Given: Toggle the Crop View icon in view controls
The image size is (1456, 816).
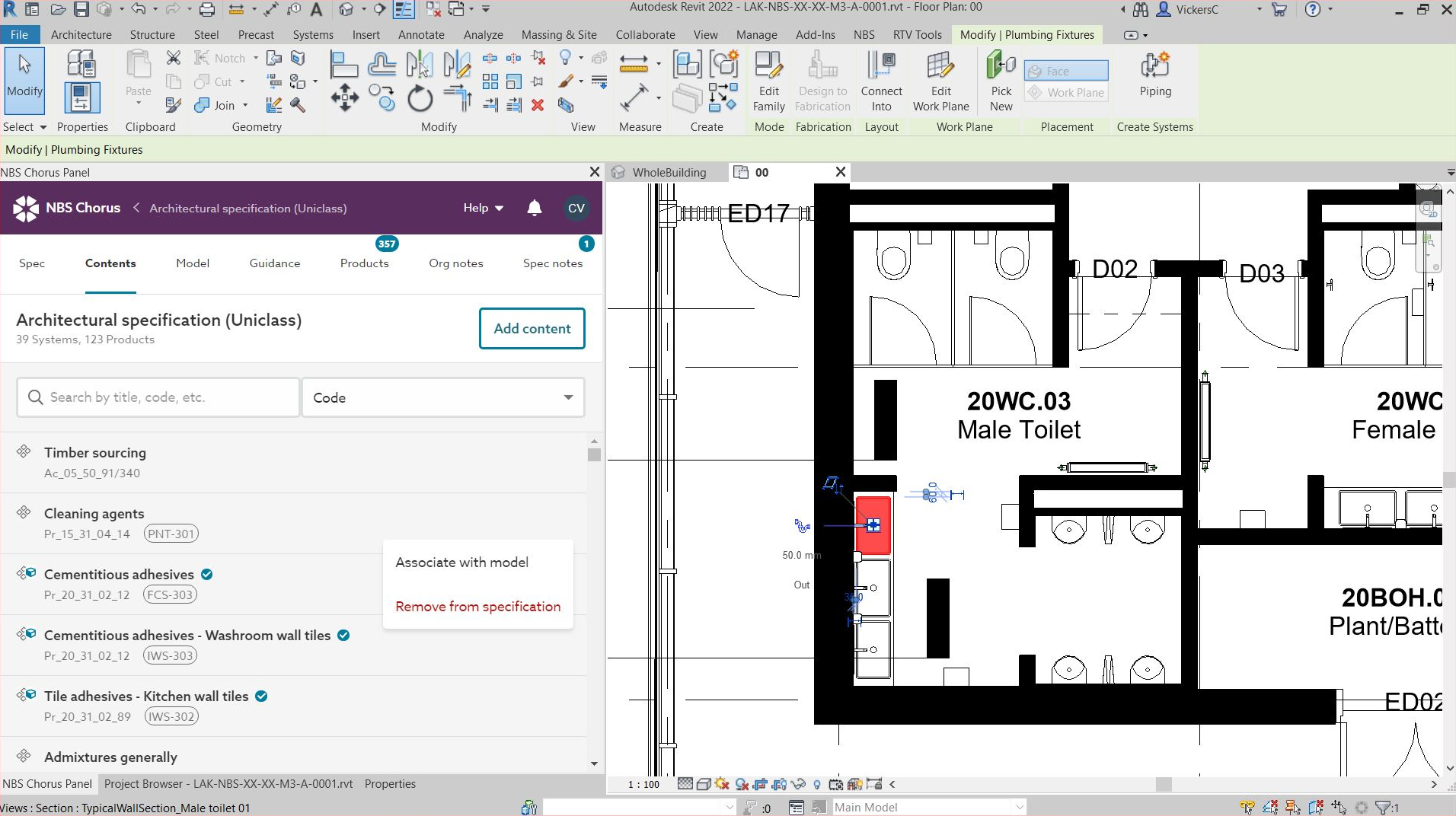Looking at the screenshot, I should tap(759, 784).
